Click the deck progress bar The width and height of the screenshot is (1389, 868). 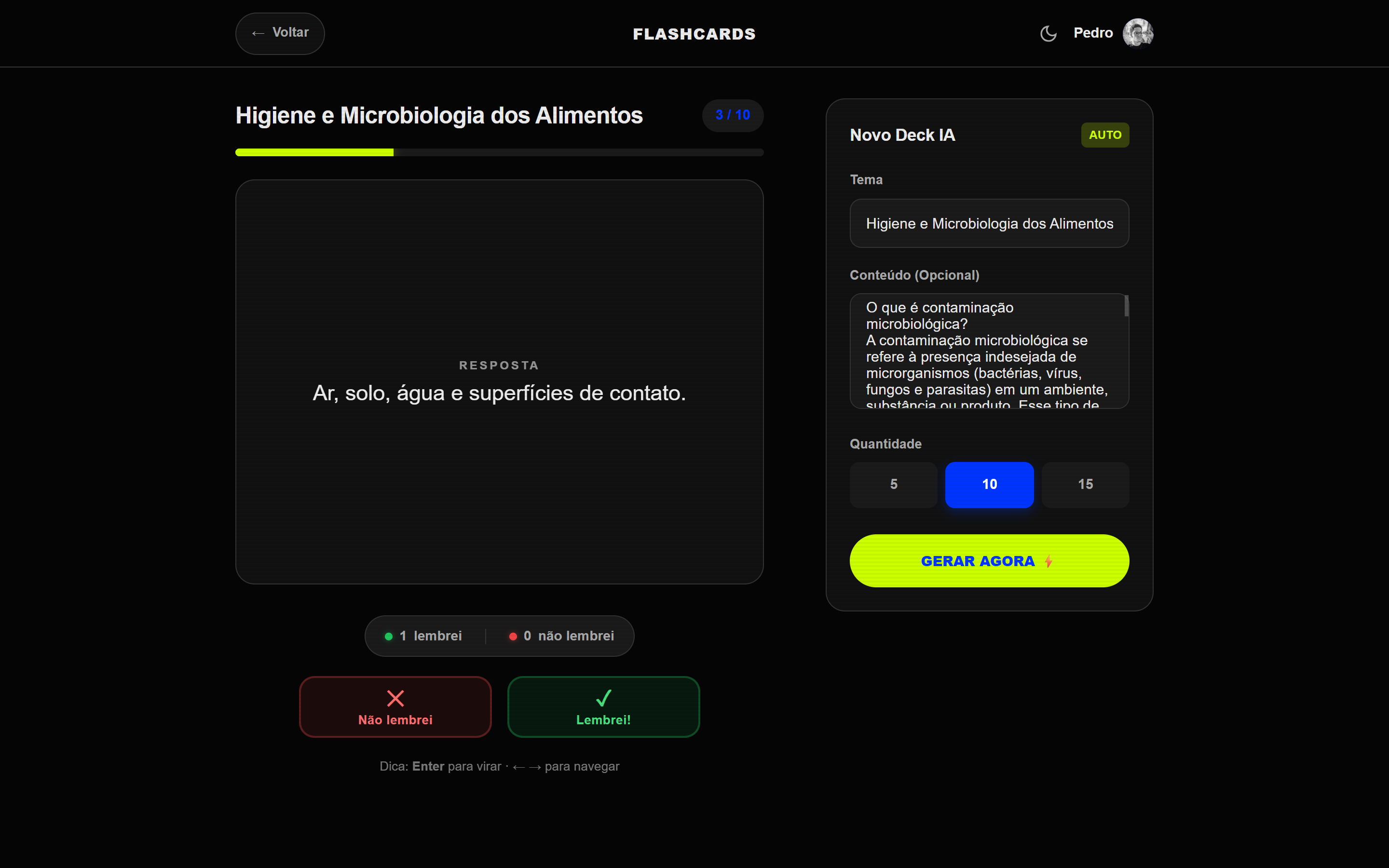(x=499, y=152)
